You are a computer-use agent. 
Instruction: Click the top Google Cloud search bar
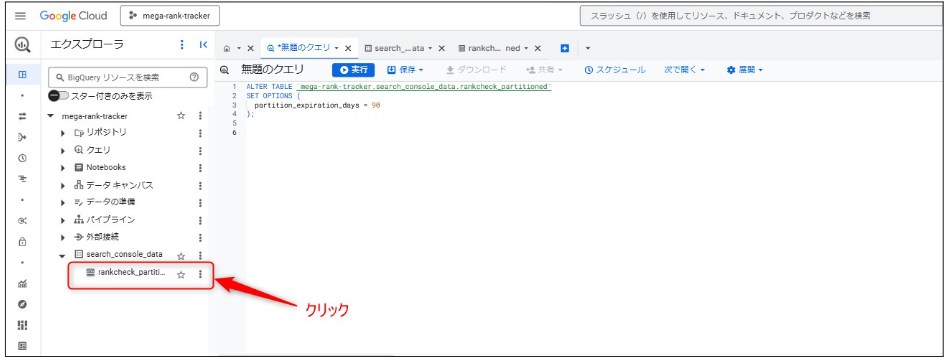pos(760,16)
